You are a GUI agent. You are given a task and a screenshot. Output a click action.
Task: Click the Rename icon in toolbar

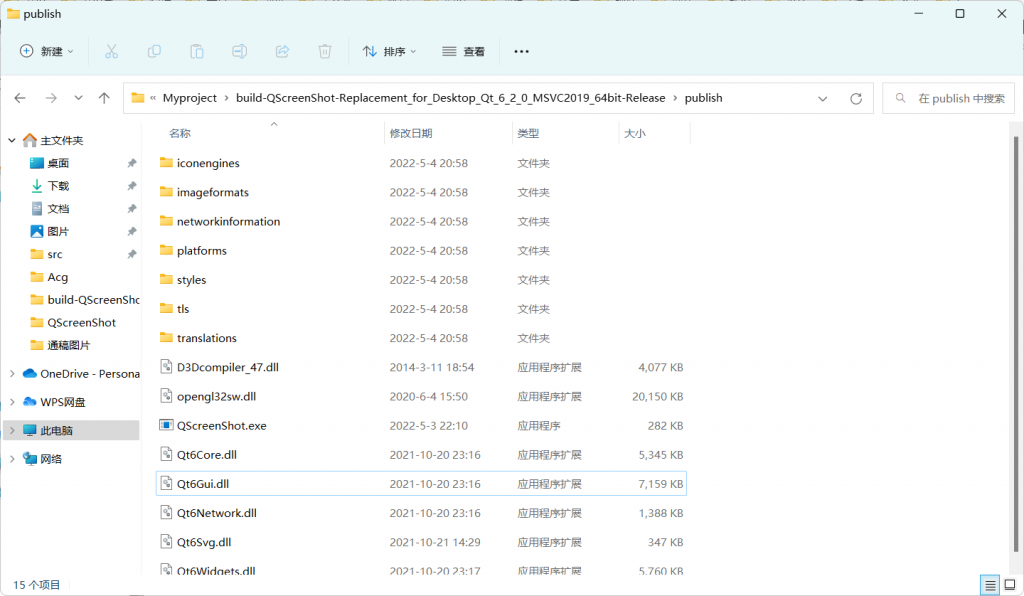[x=240, y=52]
